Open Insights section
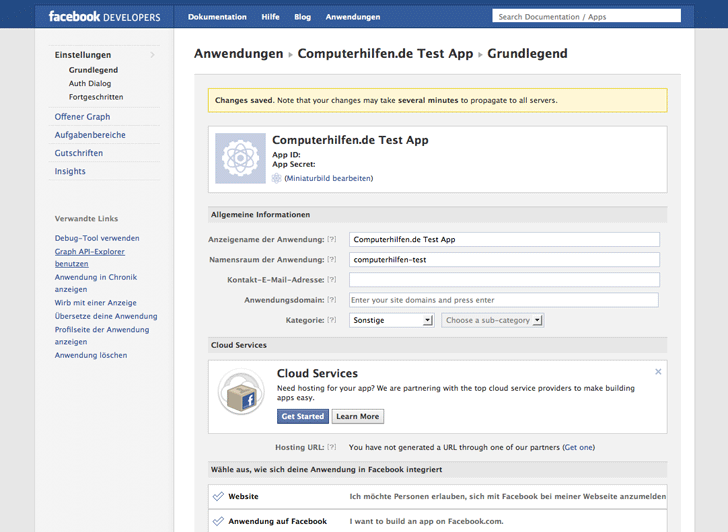Viewport: 728px width, 532px height. coord(70,171)
